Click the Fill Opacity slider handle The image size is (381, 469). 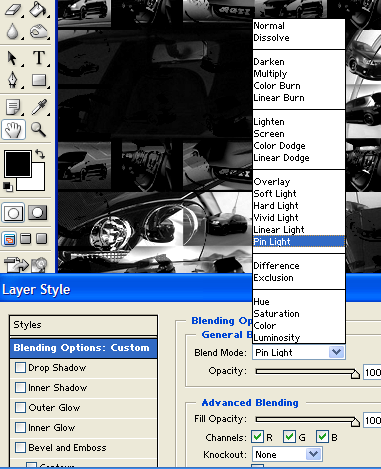(x=355, y=422)
